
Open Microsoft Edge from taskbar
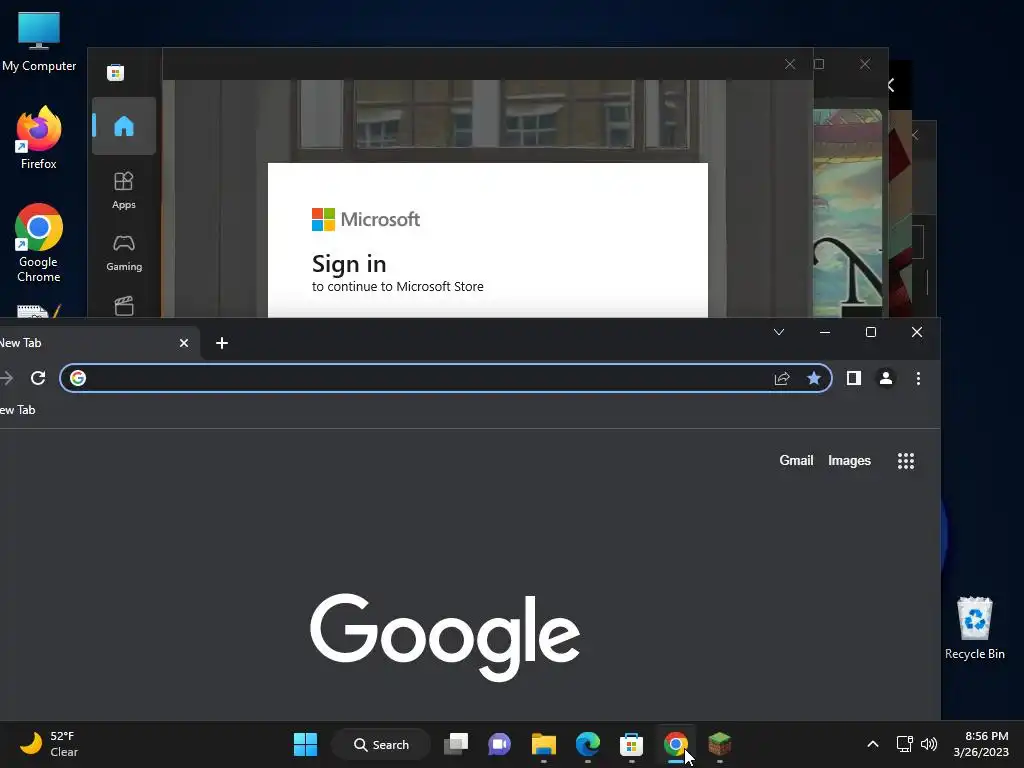[x=588, y=744]
